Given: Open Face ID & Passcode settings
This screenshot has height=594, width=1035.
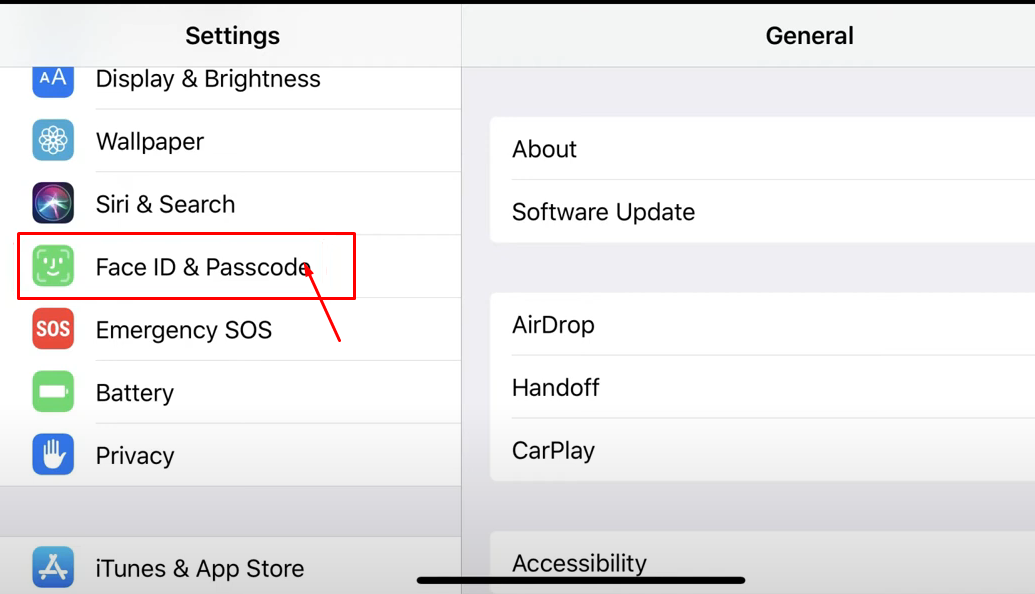Looking at the screenshot, I should coord(230,266).
